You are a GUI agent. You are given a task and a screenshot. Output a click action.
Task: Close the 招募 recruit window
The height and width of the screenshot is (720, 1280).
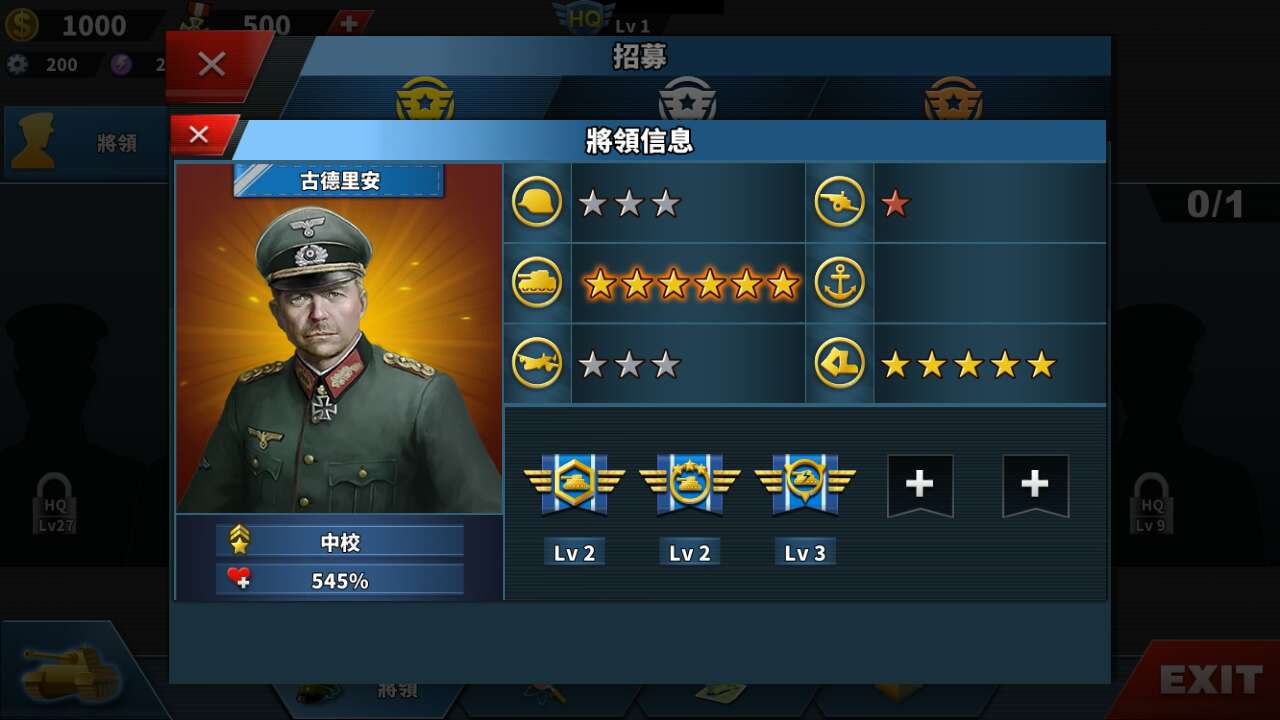coord(214,65)
